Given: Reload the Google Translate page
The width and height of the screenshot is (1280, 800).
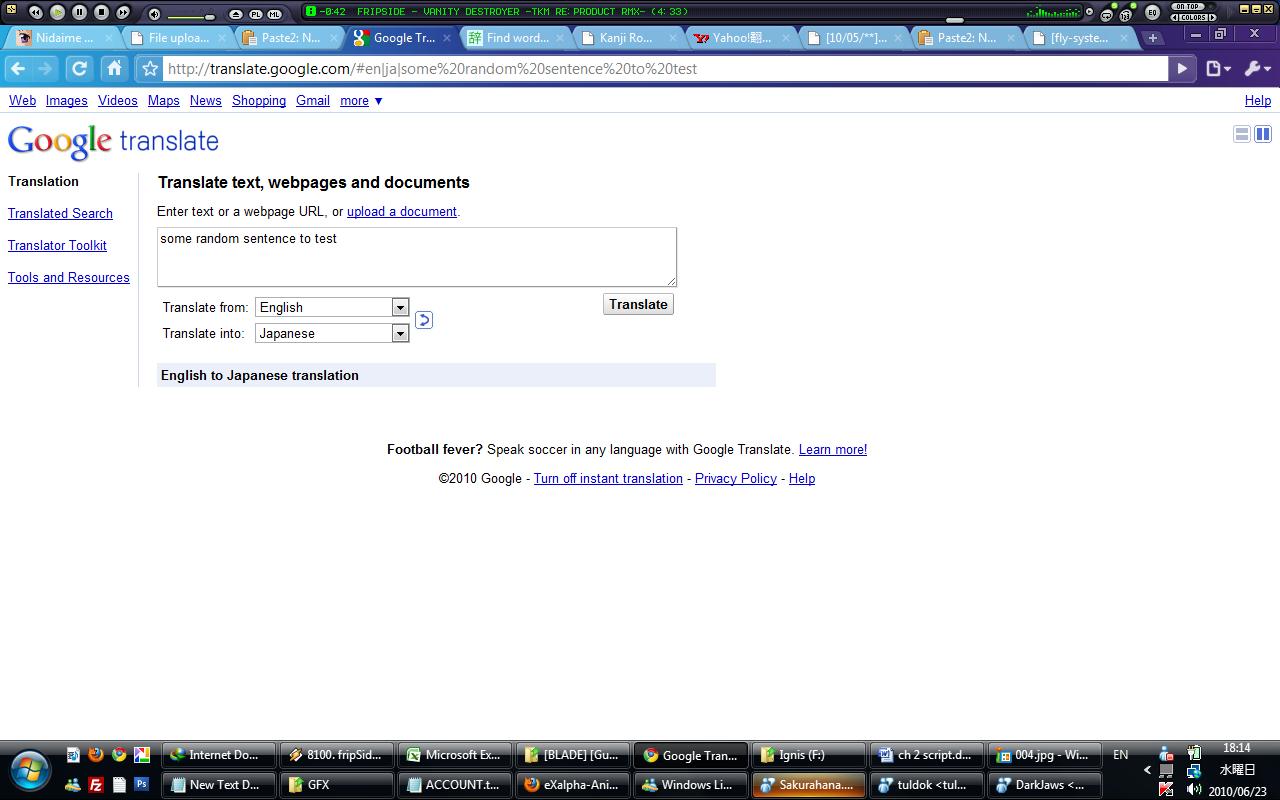Looking at the screenshot, I should click(x=80, y=68).
